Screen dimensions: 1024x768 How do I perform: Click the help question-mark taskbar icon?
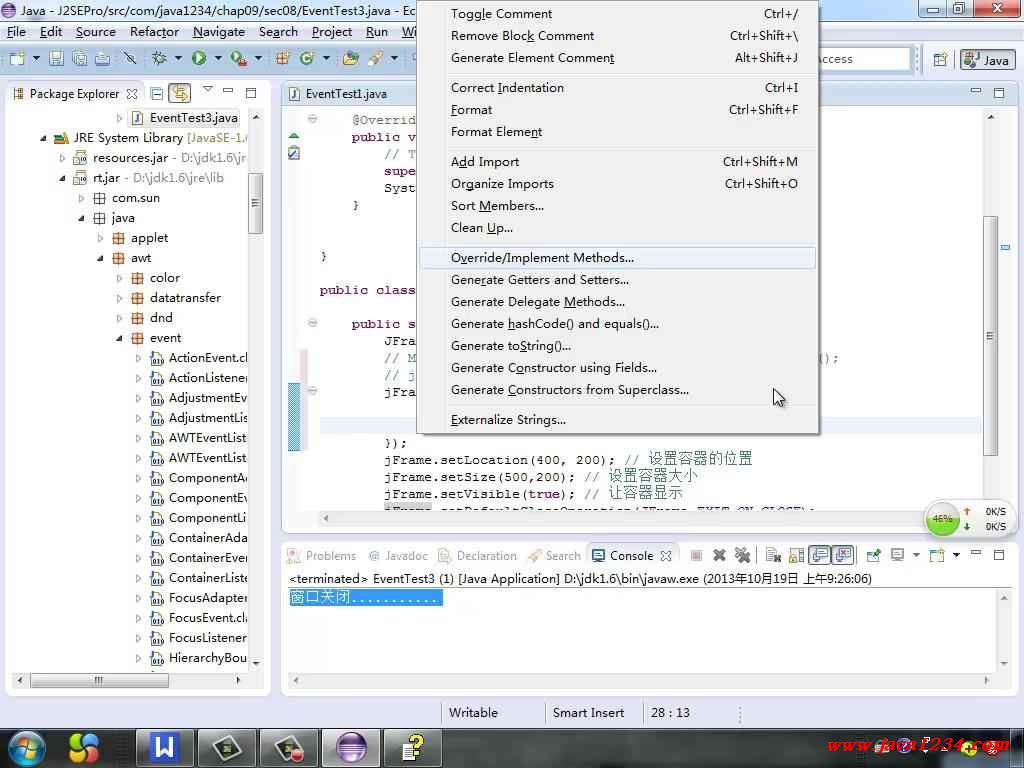[x=413, y=748]
